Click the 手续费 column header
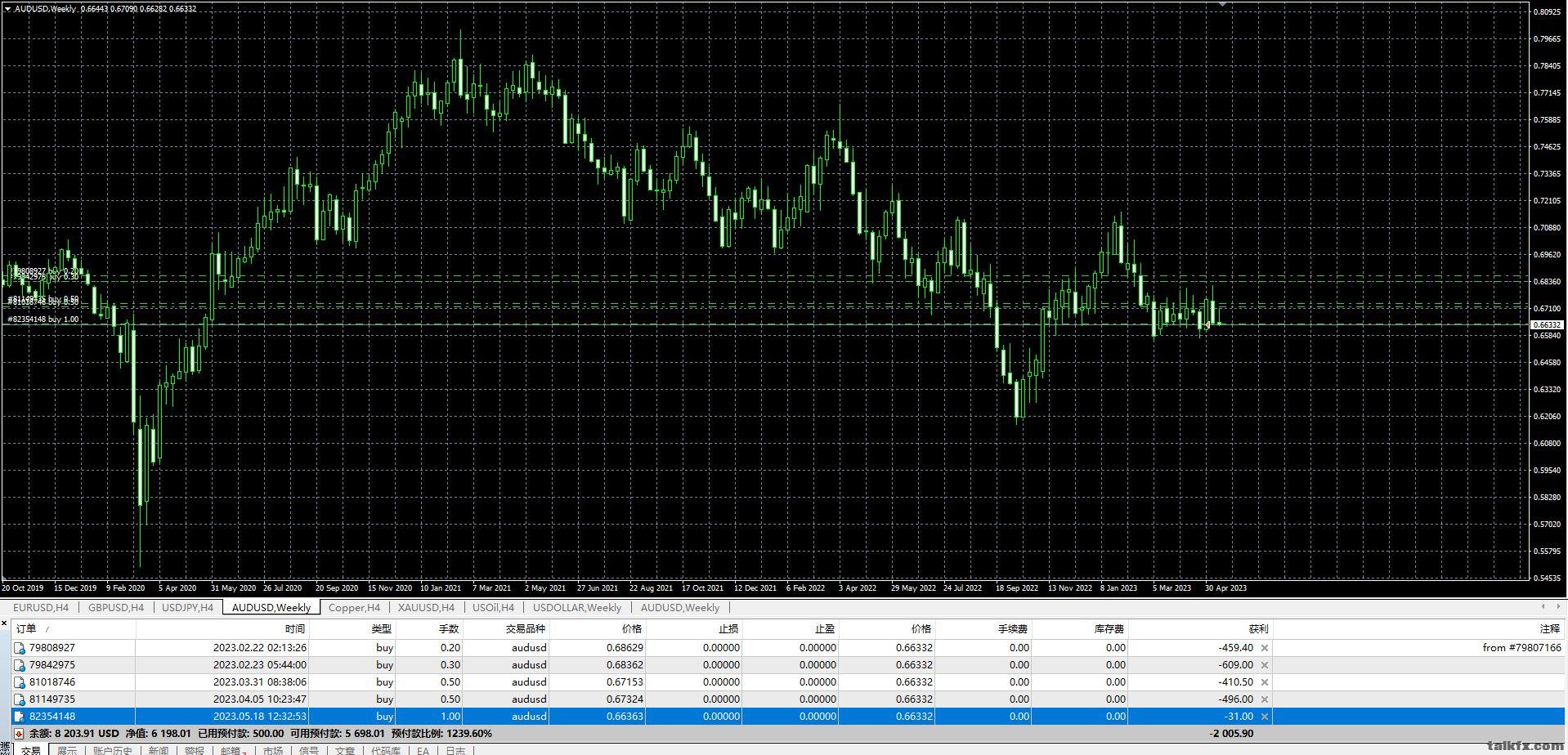This screenshot has height=755, width=1568. click(x=983, y=629)
